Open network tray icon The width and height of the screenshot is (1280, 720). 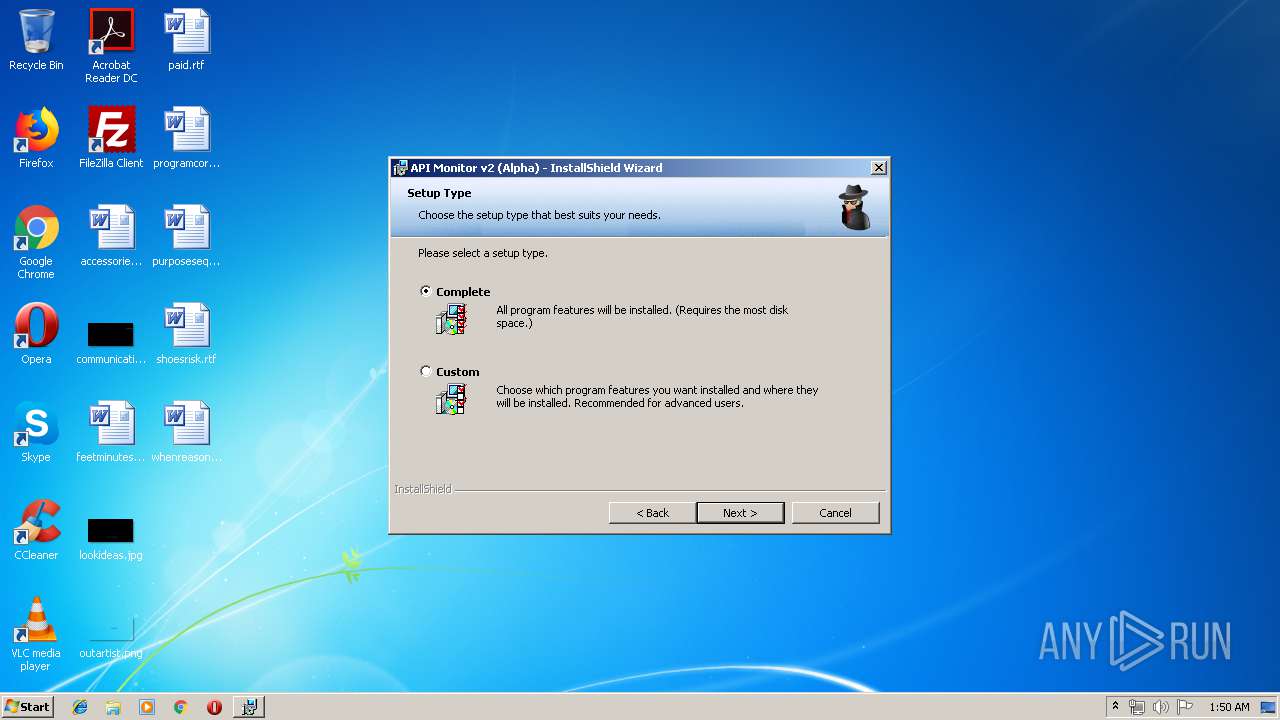click(x=1137, y=707)
